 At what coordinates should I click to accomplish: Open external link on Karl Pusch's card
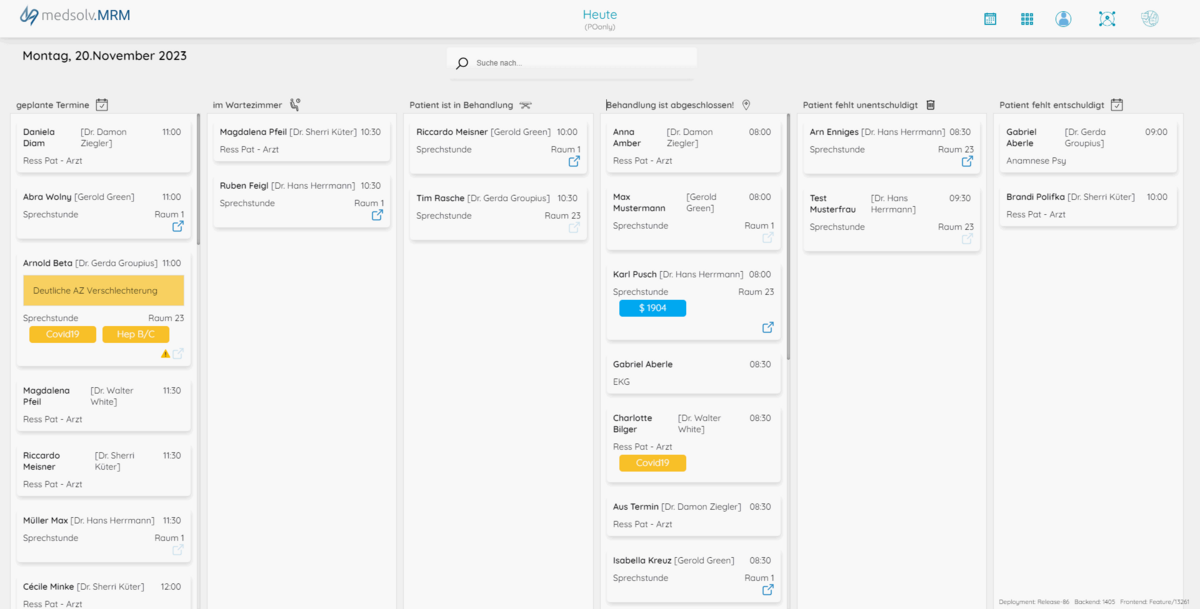[x=768, y=327]
